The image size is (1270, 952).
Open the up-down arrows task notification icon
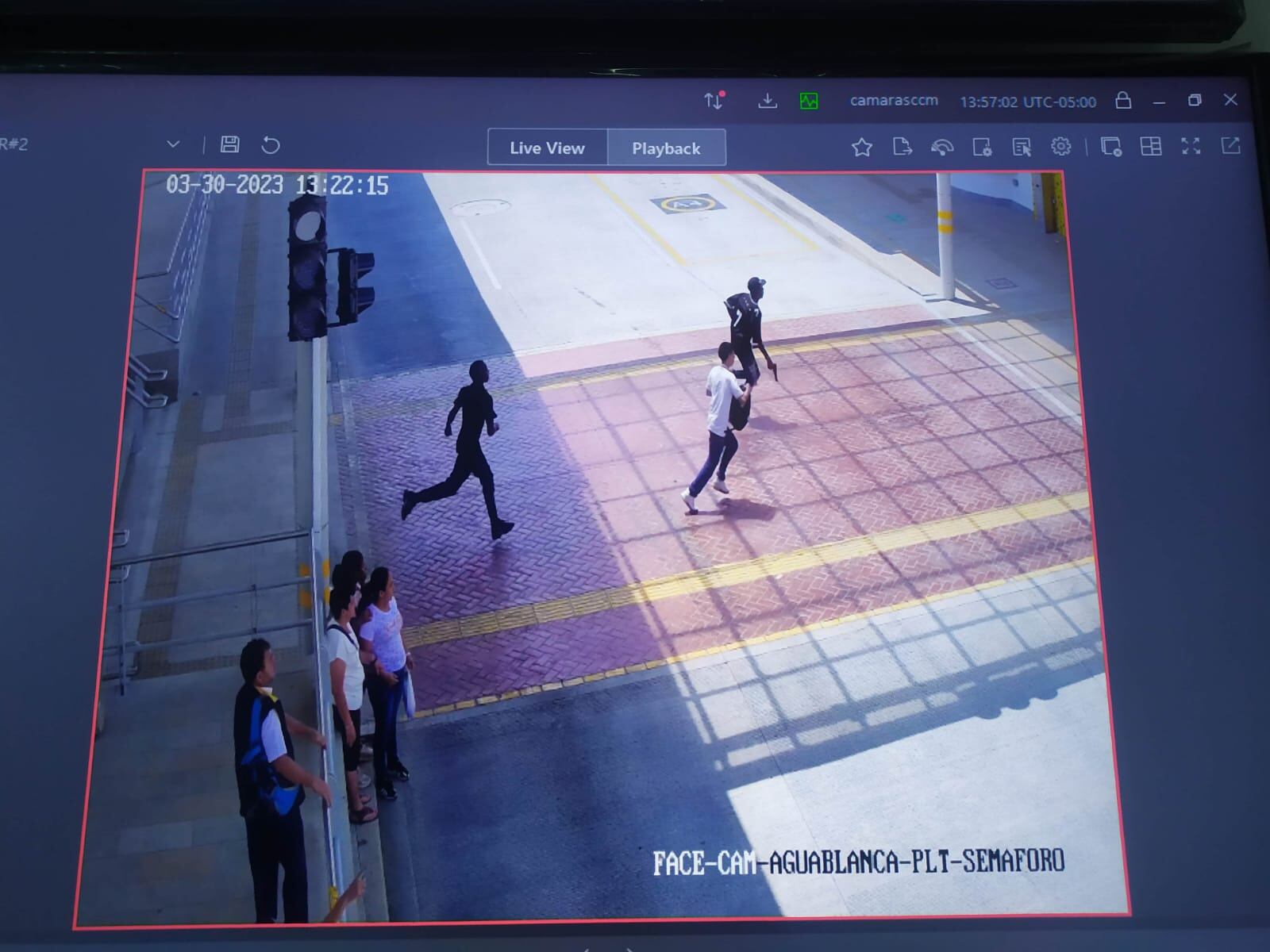pos(714,101)
